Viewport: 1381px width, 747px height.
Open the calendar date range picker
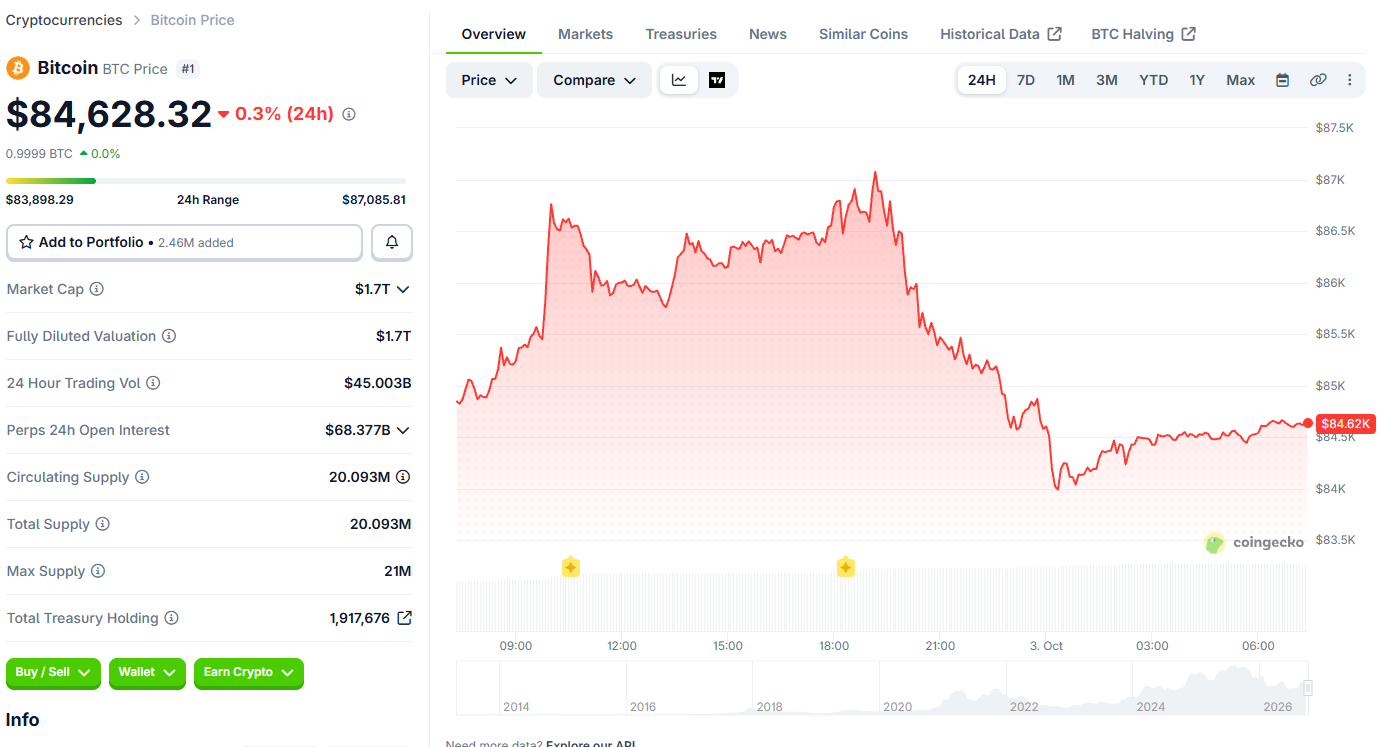point(1282,80)
